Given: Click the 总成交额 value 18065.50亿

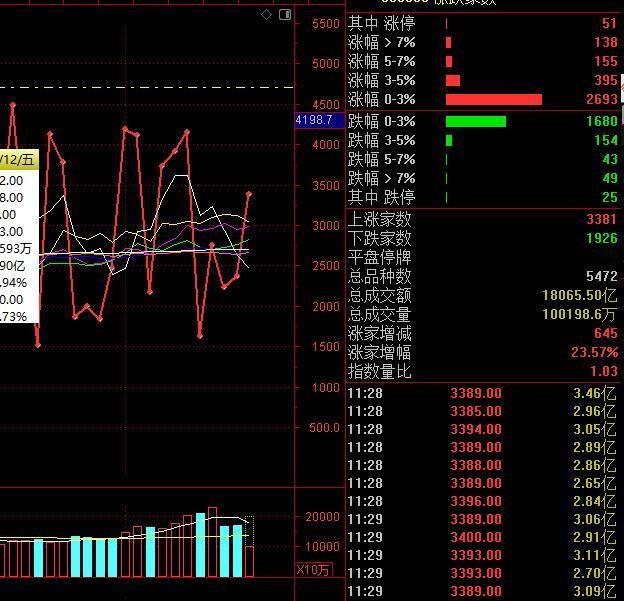Looking at the screenshot, I should [579, 295].
